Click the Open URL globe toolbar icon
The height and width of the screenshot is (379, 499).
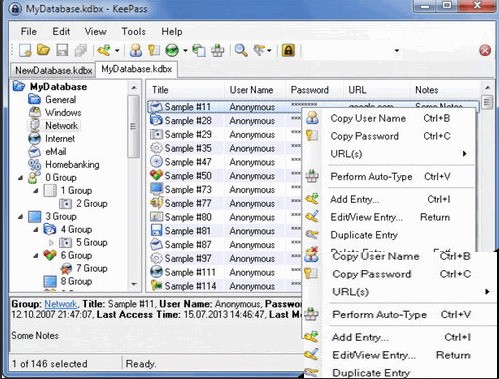tap(172, 51)
